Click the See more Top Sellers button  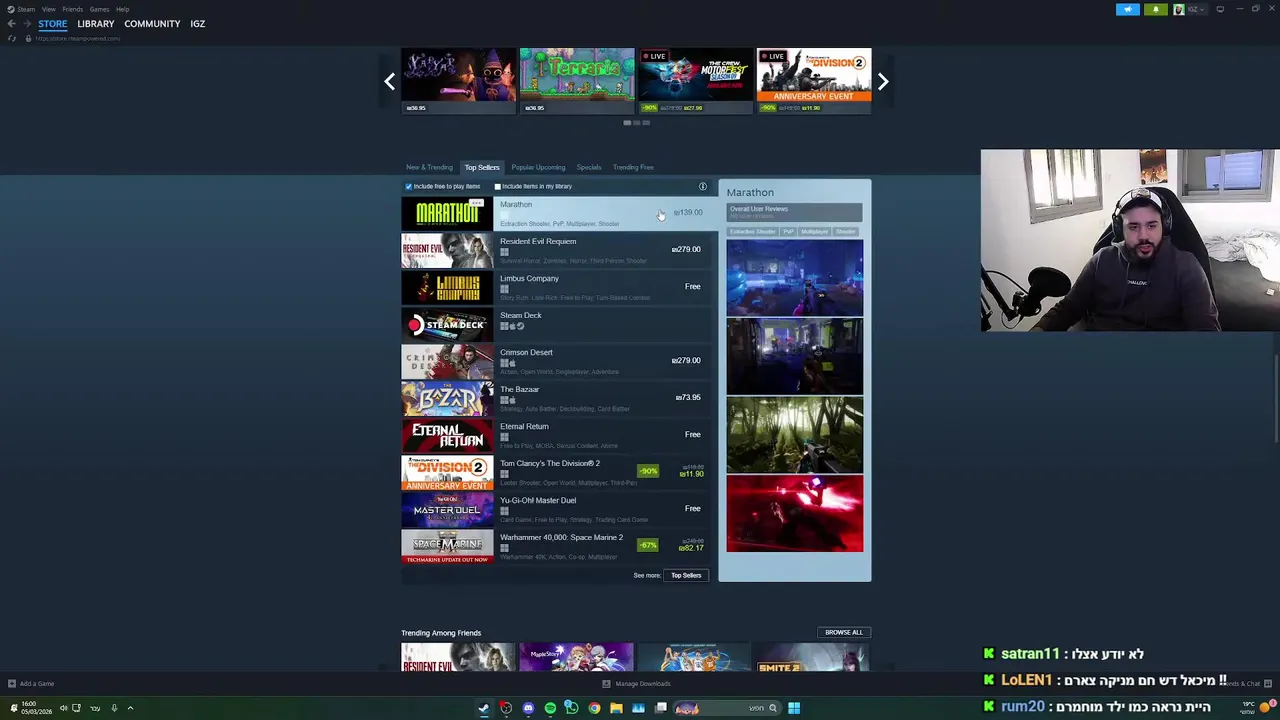pos(686,575)
